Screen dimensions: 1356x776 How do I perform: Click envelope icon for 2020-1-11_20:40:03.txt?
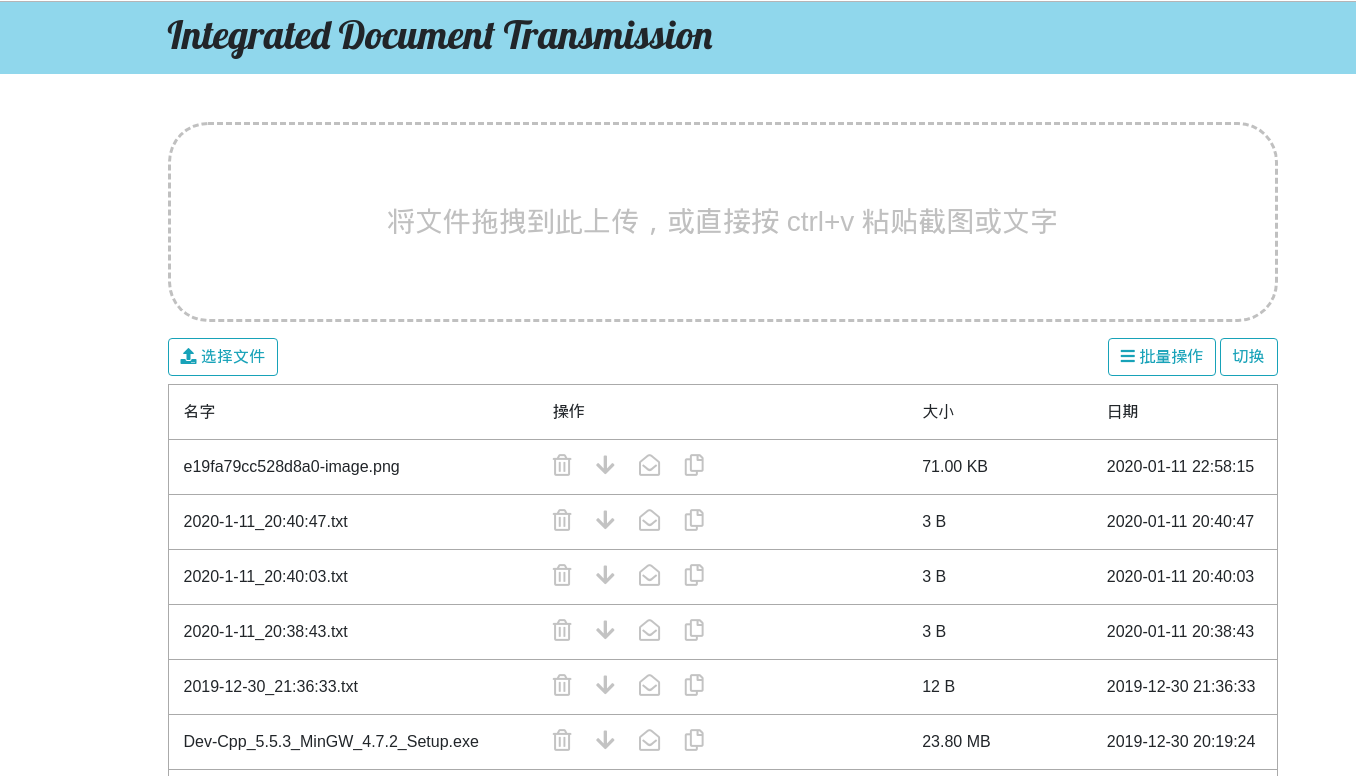649,576
